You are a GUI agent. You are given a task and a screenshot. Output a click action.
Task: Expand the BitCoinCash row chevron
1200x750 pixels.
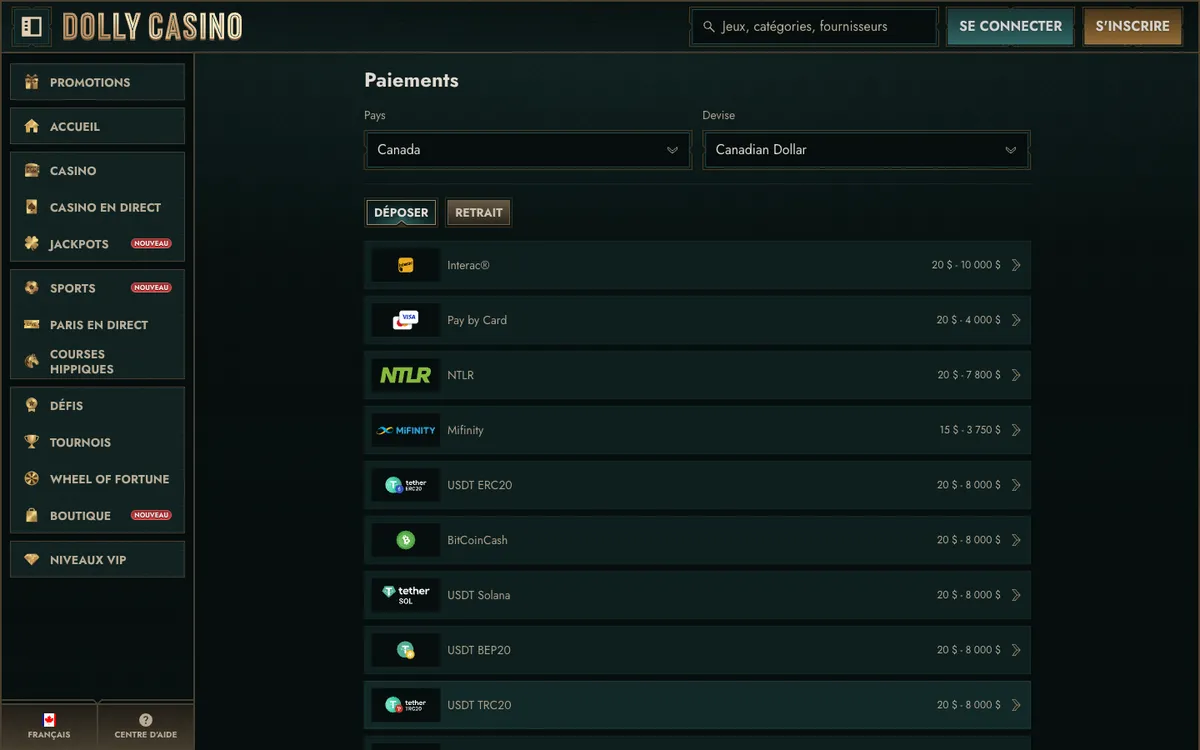click(1016, 540)
